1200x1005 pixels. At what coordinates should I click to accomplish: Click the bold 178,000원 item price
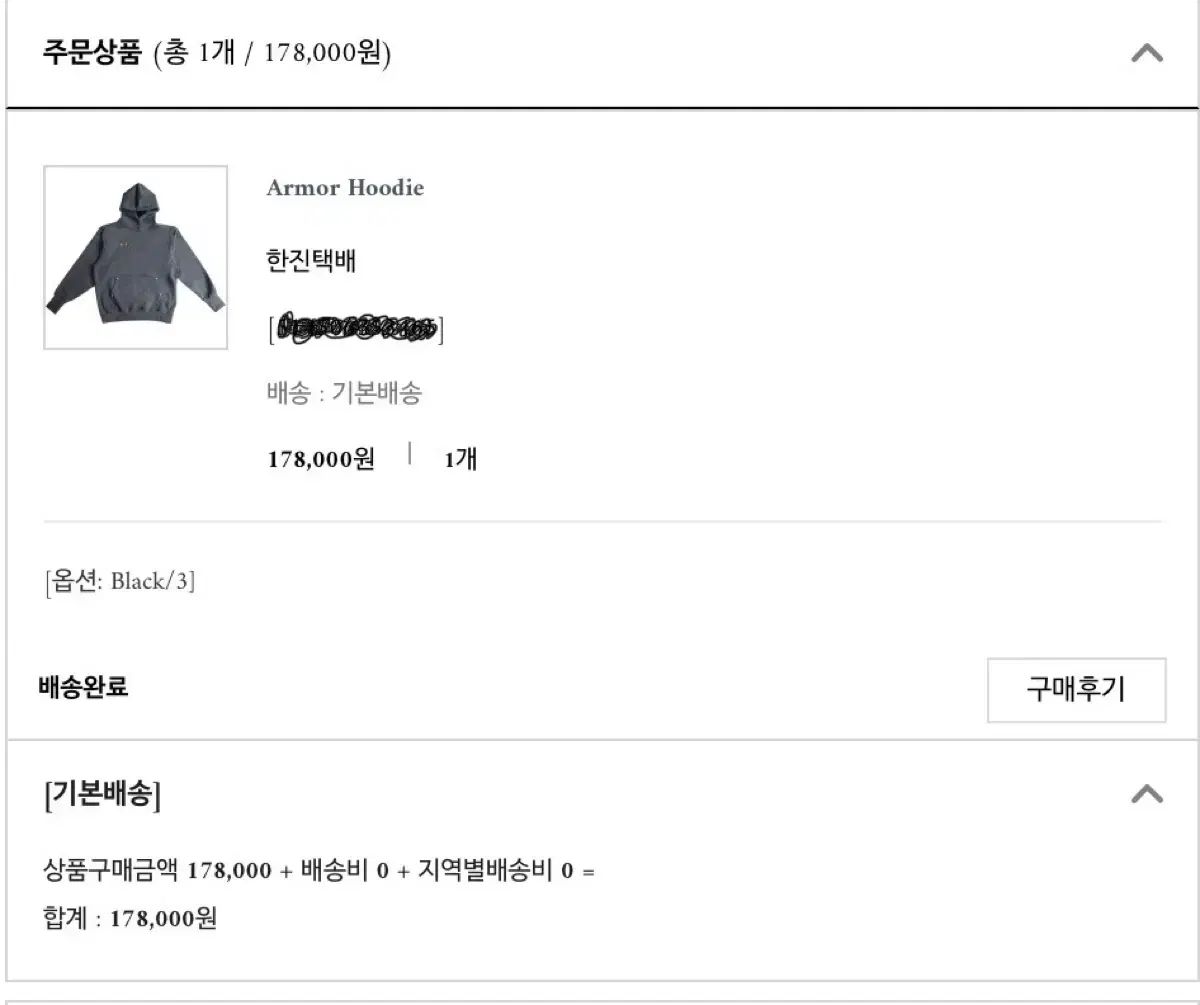[321, 459]
